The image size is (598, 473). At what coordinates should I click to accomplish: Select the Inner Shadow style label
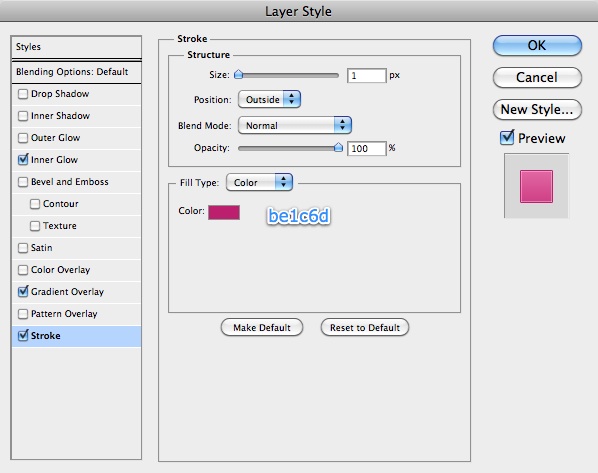click(x=60, y=116)
